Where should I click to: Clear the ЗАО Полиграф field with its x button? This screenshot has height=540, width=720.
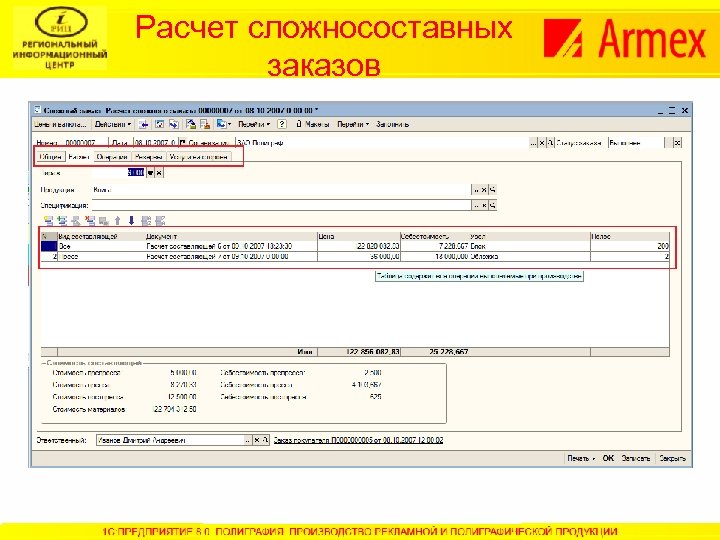point(541,143)
